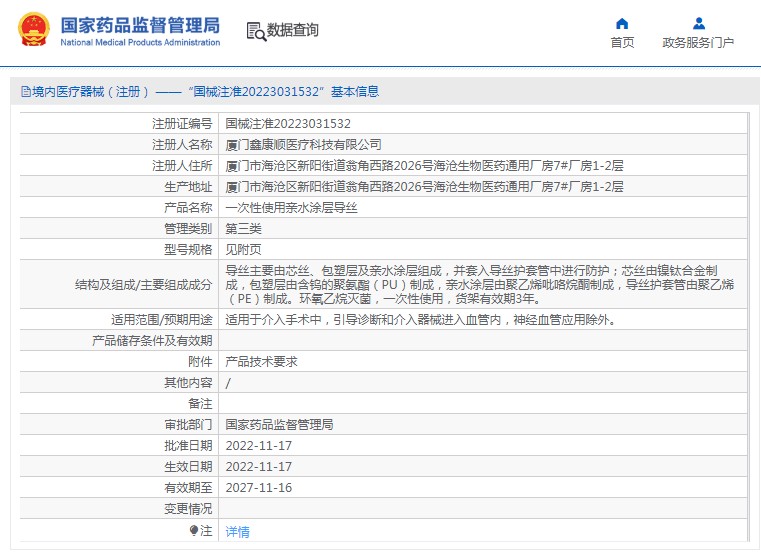Screen dimensions: 761x558
Task: Click the document icon before 境内医疗器械
Action: pos(26,92)
